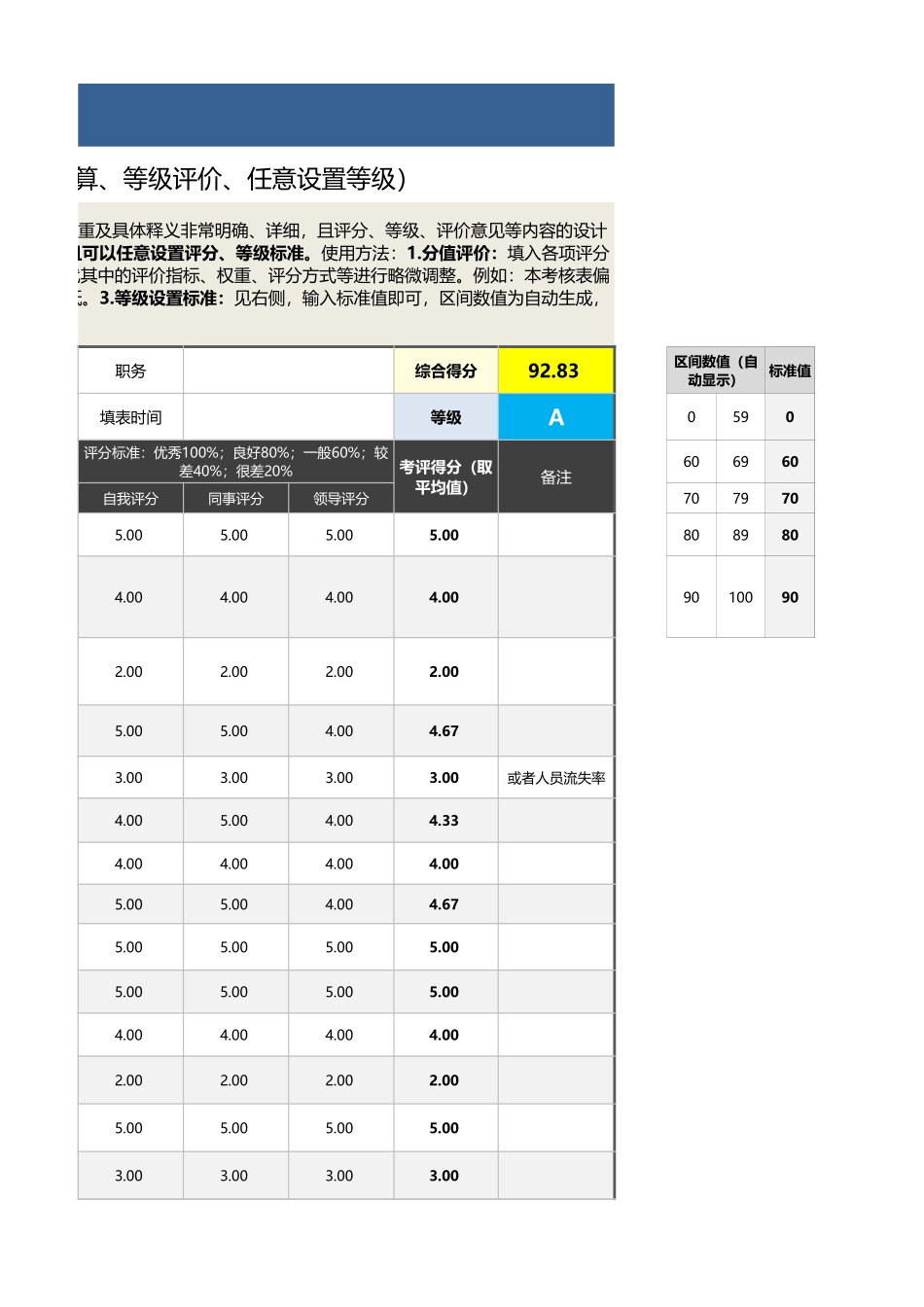Select the 填表时间 label cell
924x1307 pixels.
(130, 417)
